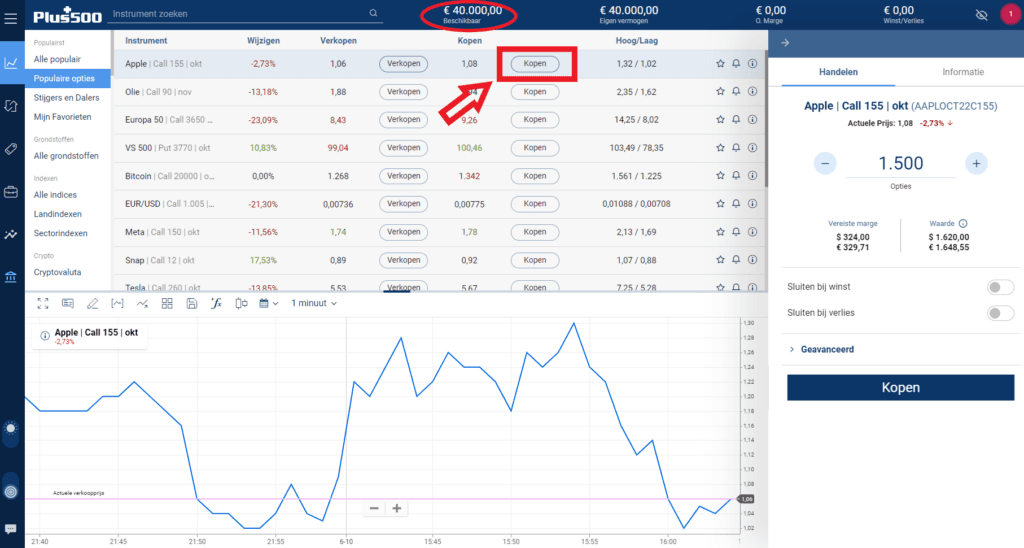The width and height of the screenshot is (1024, 548).
Task: Set price alert bell for Olie
Action: [736, 92]
